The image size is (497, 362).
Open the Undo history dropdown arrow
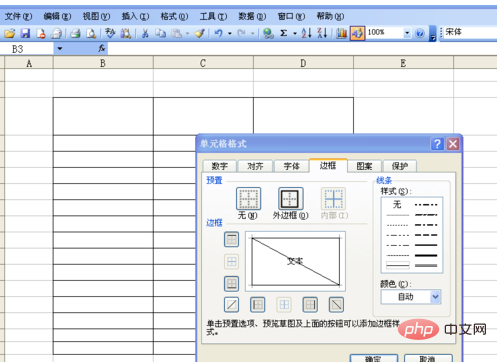pos(230,33)
